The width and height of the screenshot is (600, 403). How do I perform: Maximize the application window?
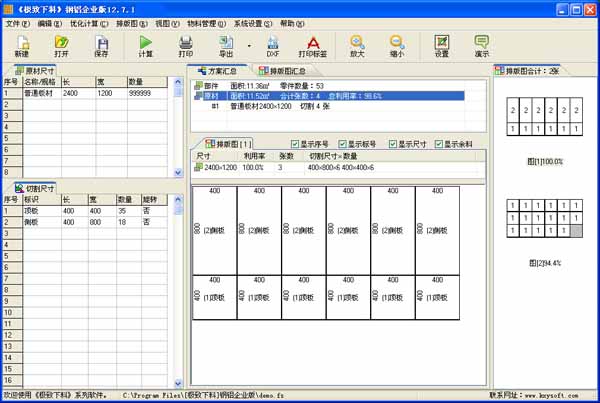[x=576, y=10]
